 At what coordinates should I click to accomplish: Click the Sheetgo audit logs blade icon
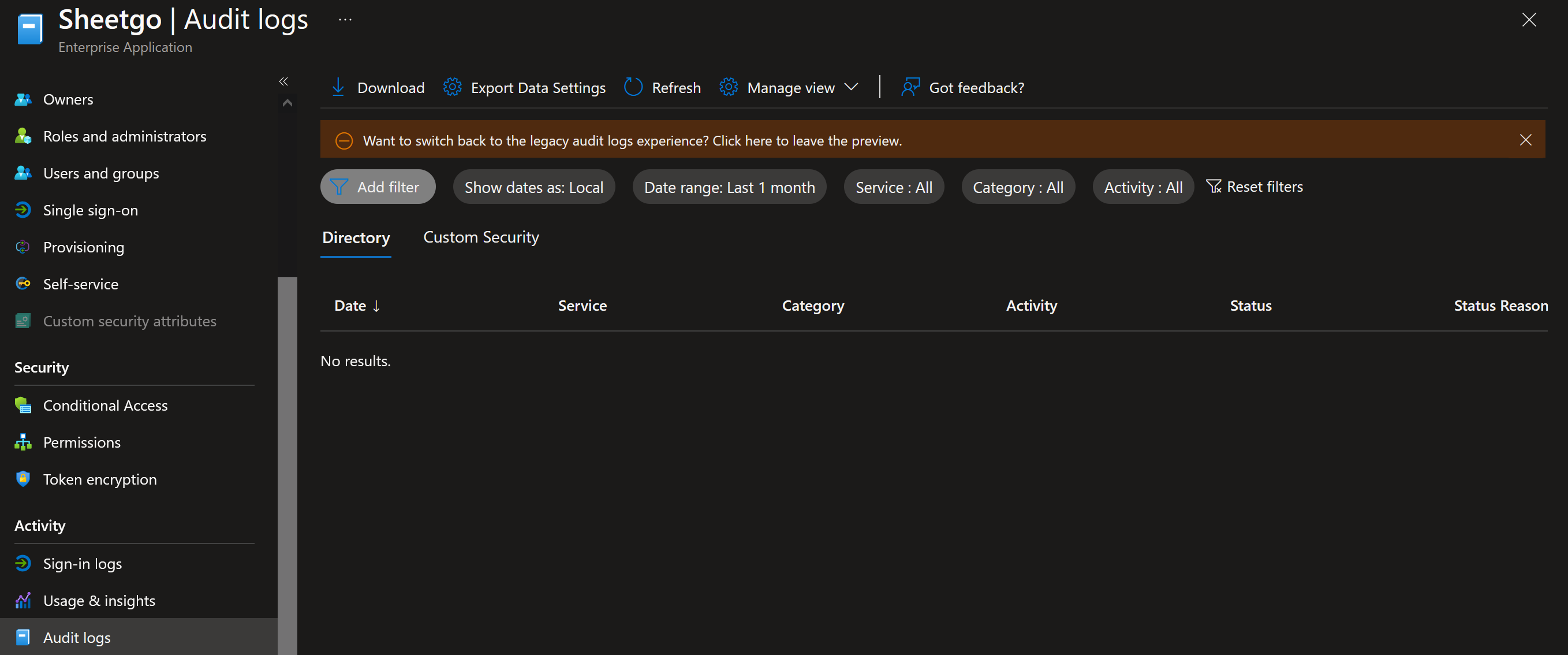pyautogui.click(x=30, y=29)
